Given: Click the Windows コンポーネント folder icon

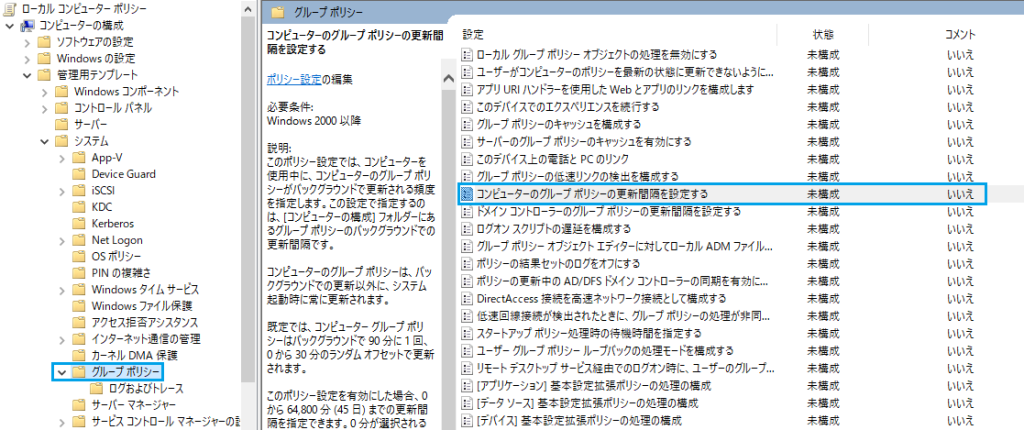Looking at the screenshot, I should pos(61,91).
